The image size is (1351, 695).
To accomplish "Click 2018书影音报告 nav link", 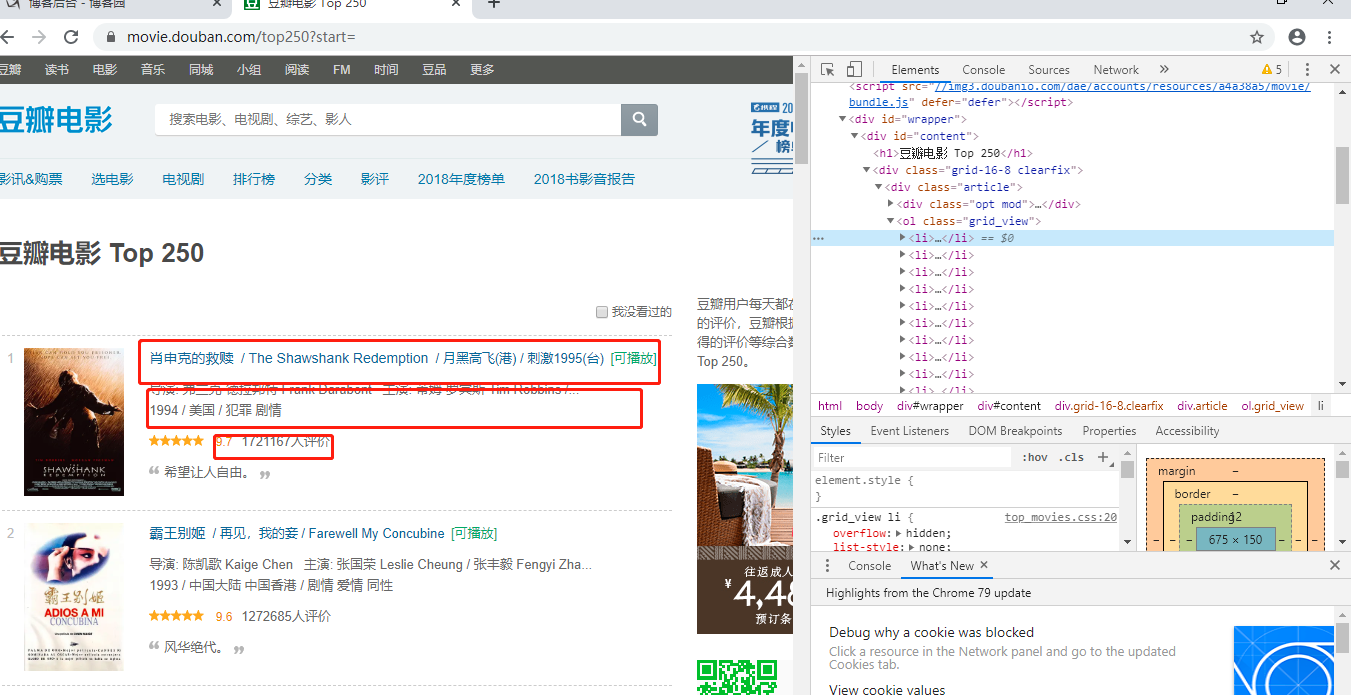I will [584, 179].
